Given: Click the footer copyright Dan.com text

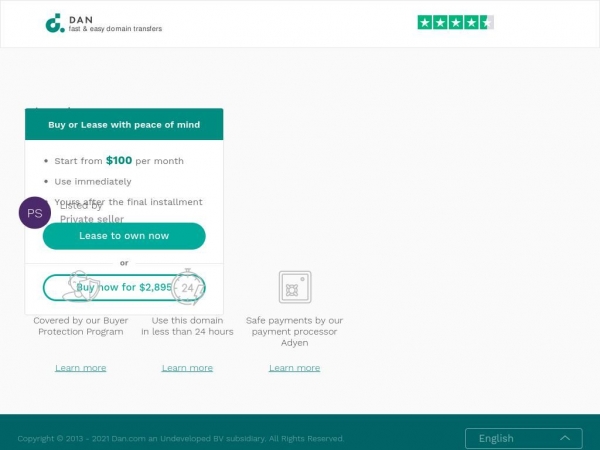Looking at the screenshot, I should pyautogui.click(x=181, y=439).
